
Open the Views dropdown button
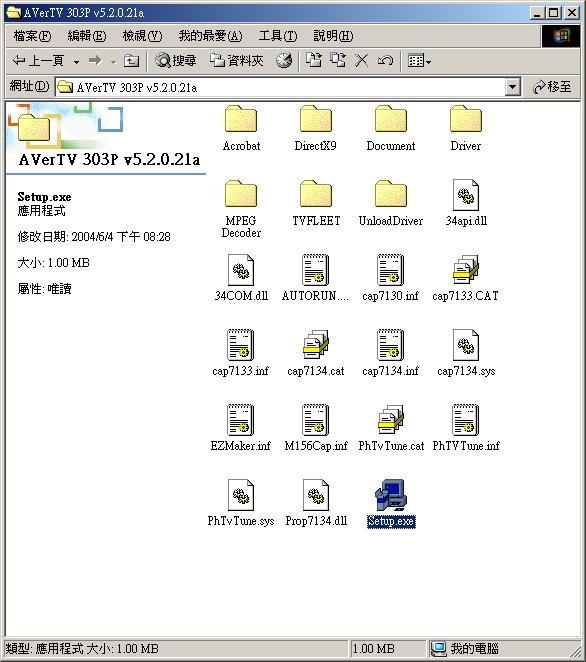point(419,61)
